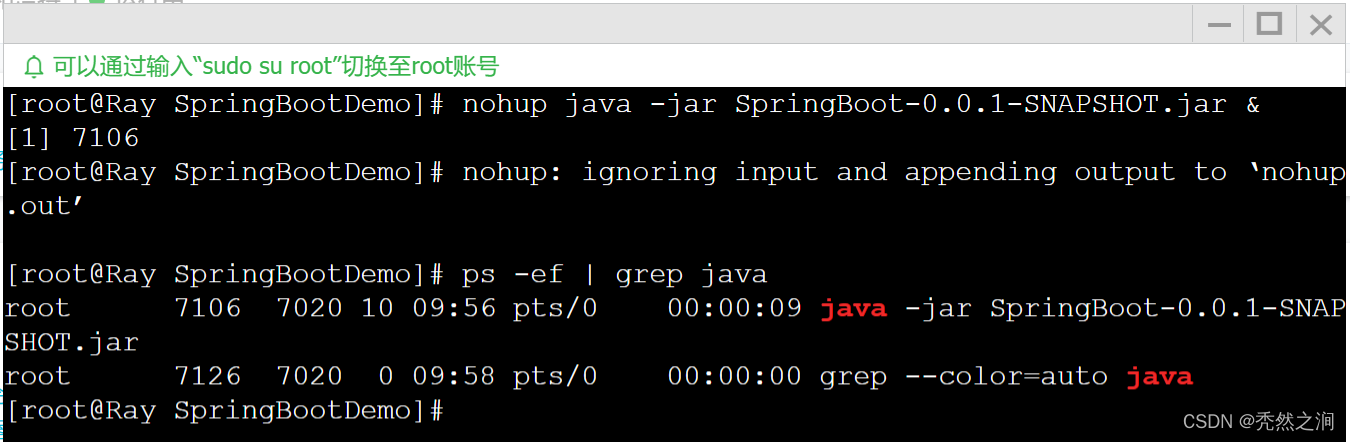The width and height of the screenshot is (1350, 442).
Task: Click PID 7106 in process list
Action: (x=208, y=308)
